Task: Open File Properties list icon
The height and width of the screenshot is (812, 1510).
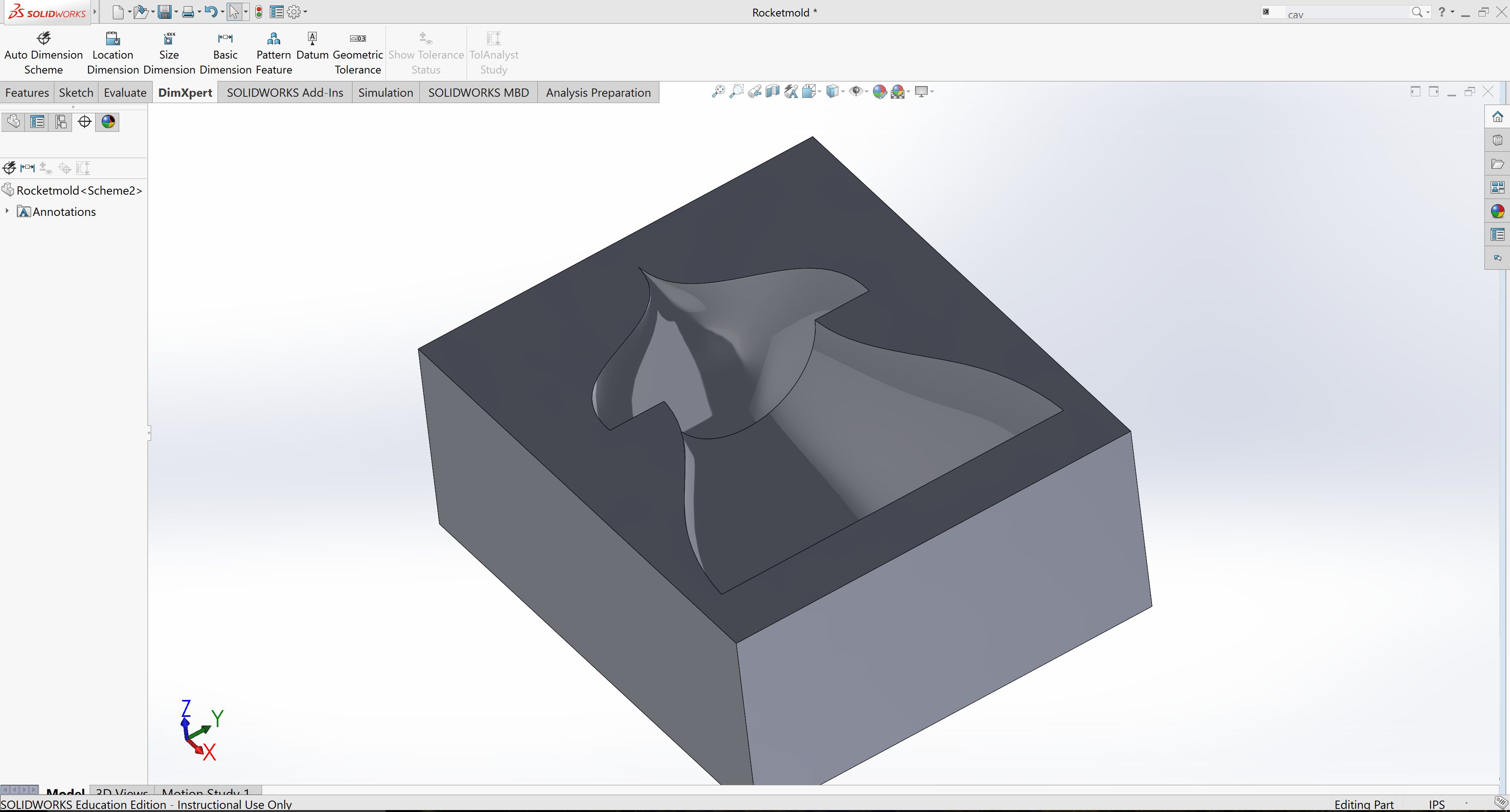Action: (277, 12)
